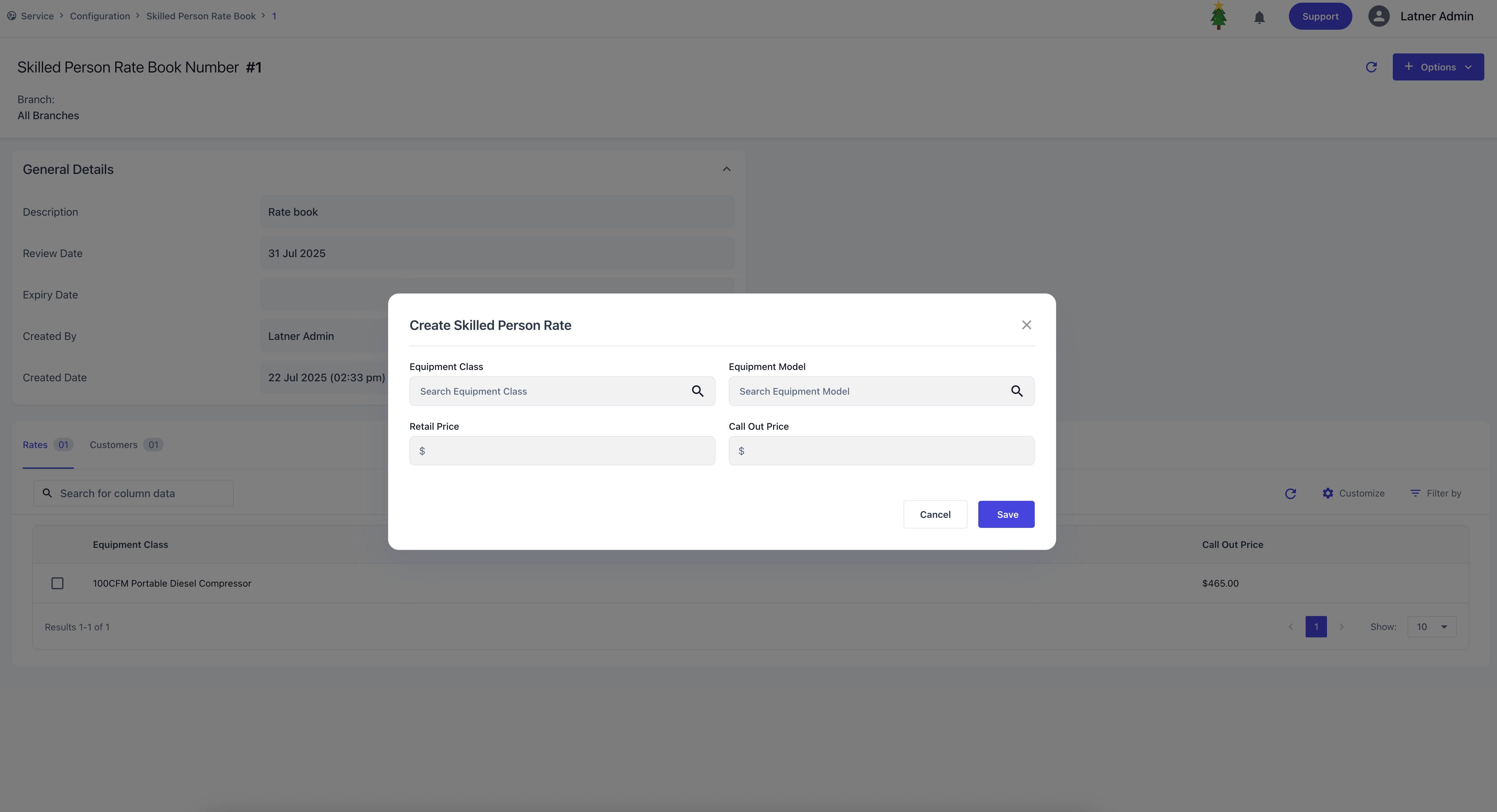Viewport: 1497px width, 812px height.
Task: Click the Cancel button in the dialog
Action: click(x=935, y=514)
